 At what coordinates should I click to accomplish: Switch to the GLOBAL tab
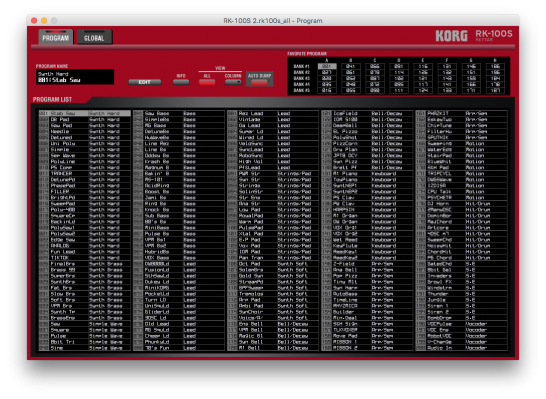pos(94,37)
